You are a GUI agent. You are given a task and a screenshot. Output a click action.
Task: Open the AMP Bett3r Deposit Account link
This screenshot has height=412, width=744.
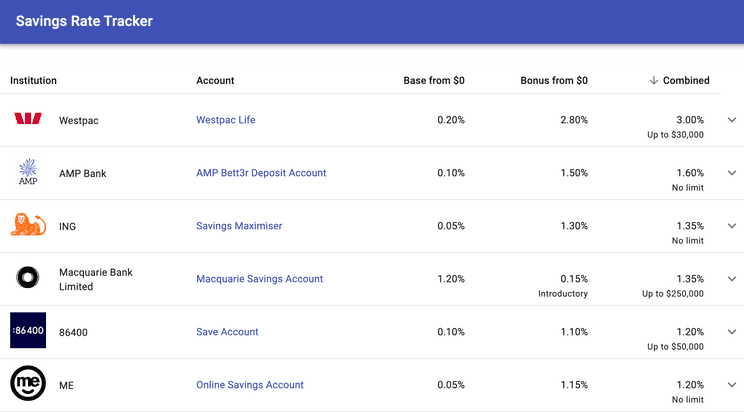tap(261, 173)
